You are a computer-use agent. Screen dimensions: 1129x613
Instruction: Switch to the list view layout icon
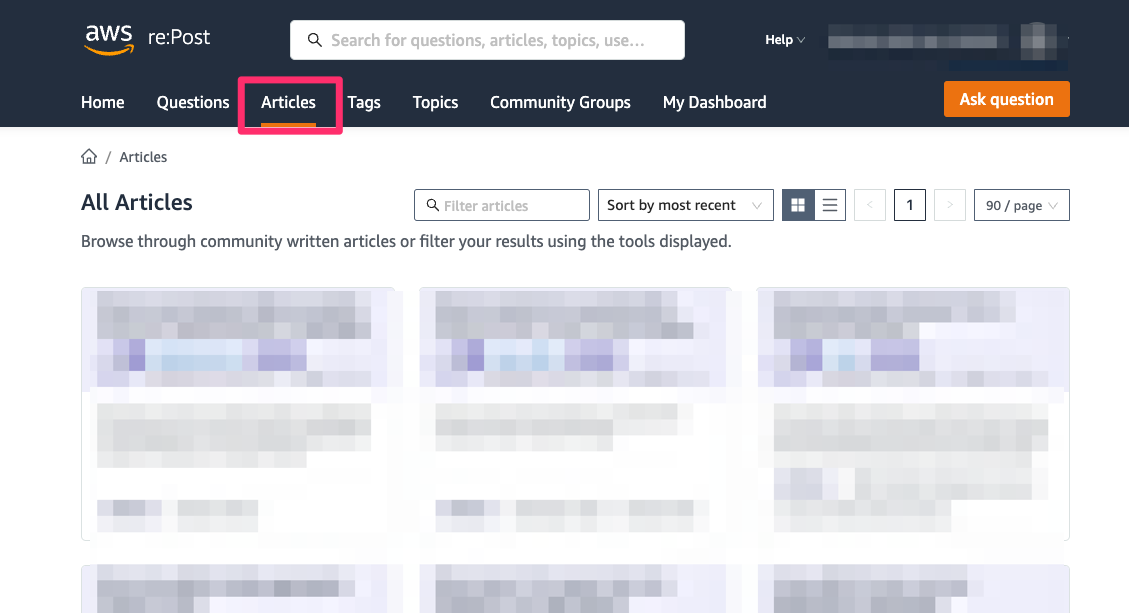coord(829,204)
